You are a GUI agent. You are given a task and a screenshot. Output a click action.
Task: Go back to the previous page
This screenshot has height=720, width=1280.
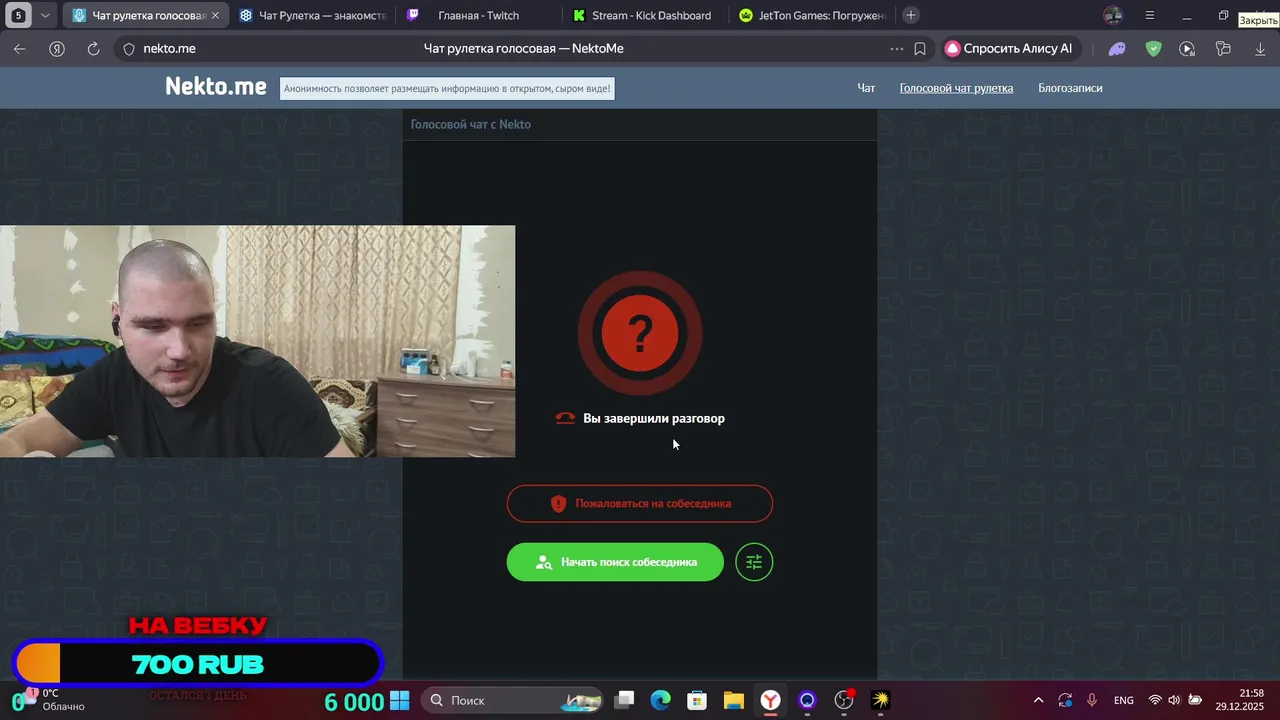20,48
